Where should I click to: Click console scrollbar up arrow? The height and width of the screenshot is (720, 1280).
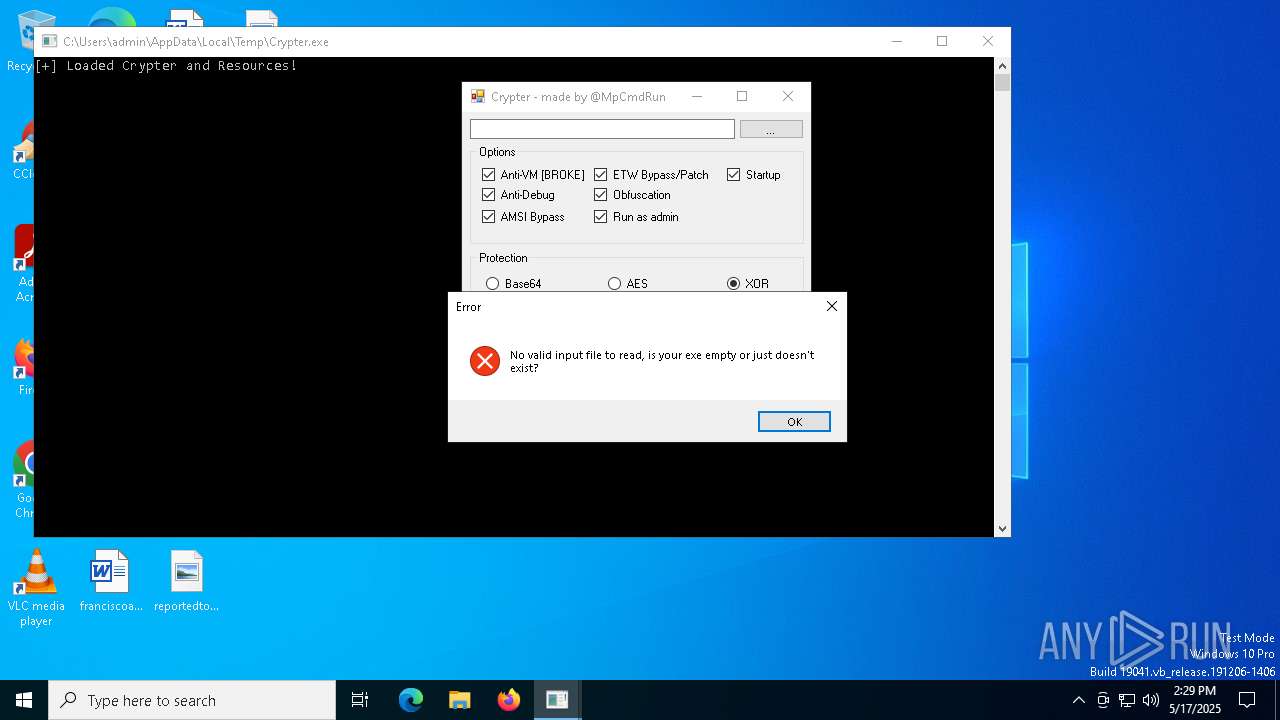click(x=1002, y=65)
